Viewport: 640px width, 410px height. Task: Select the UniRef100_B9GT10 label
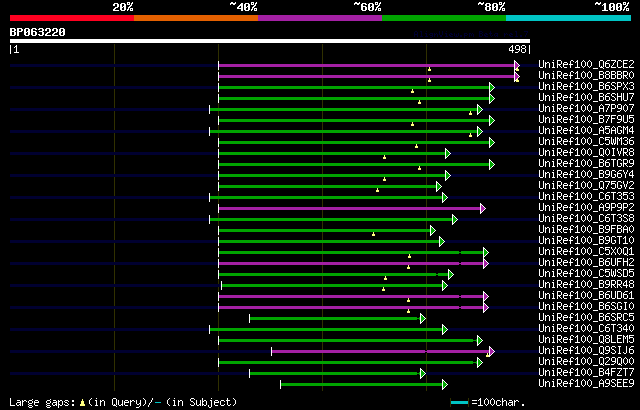pos(586,241)
